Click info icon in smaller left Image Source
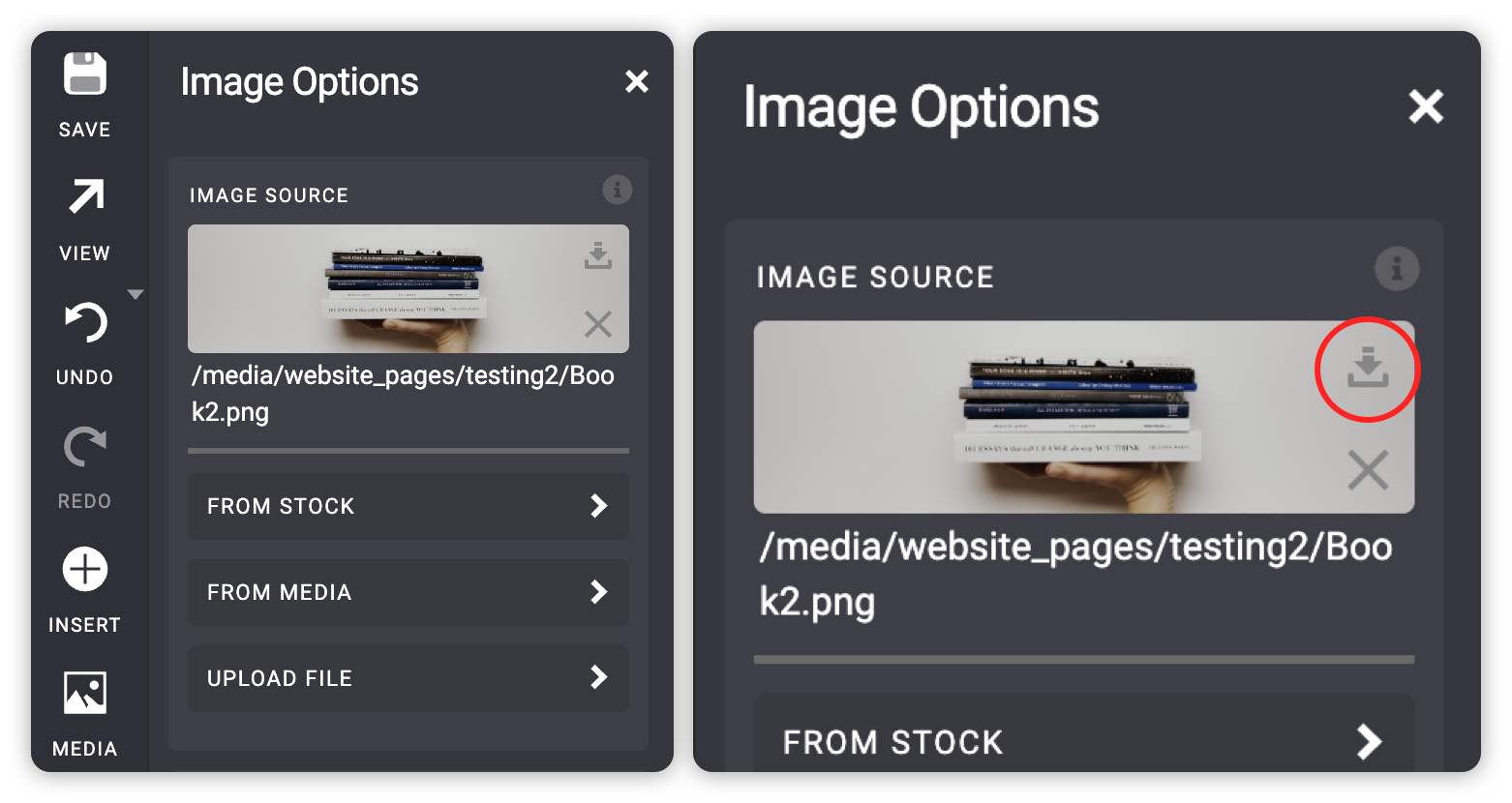 [617, 190]
